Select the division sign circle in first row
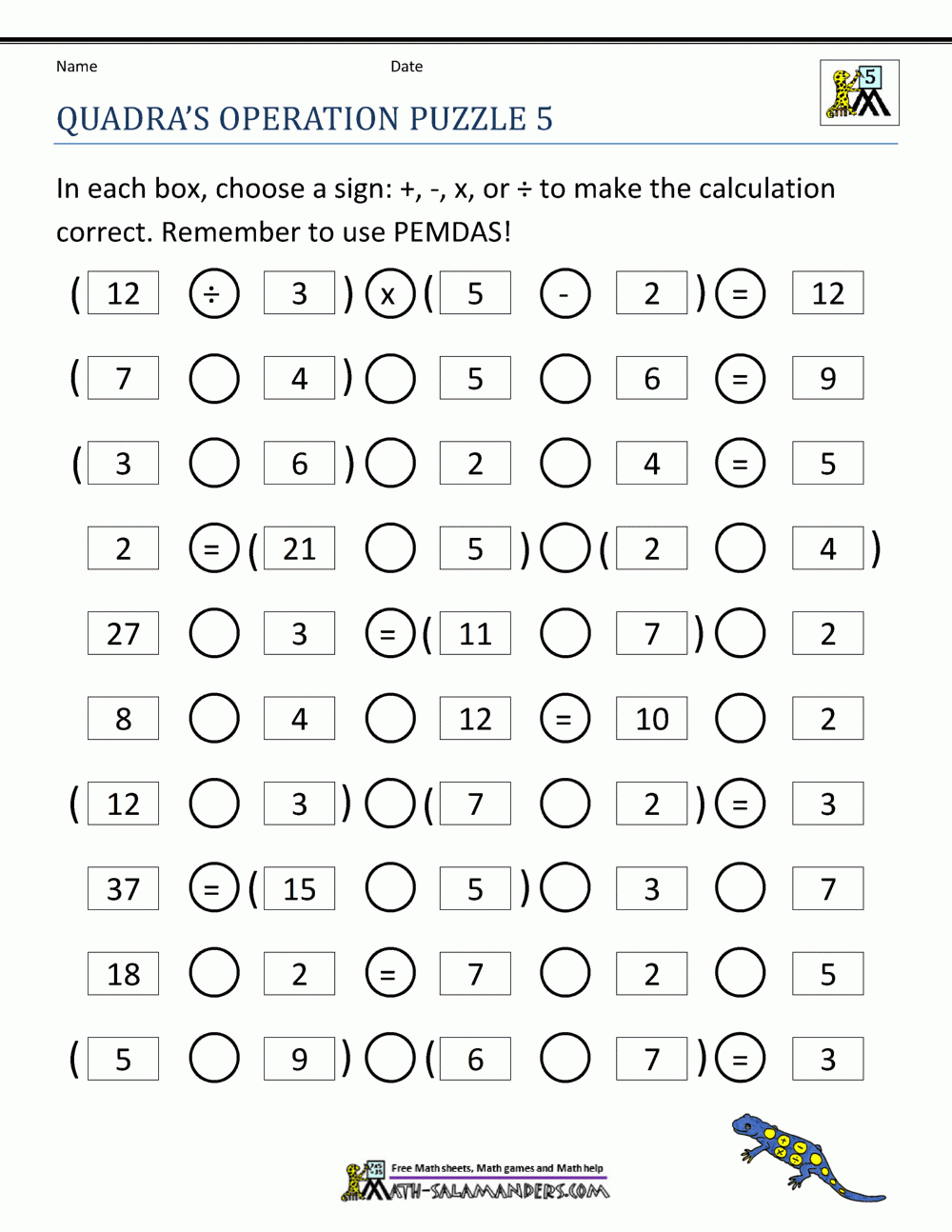This screenshot has height=1232, width=952. coord(213,293)
